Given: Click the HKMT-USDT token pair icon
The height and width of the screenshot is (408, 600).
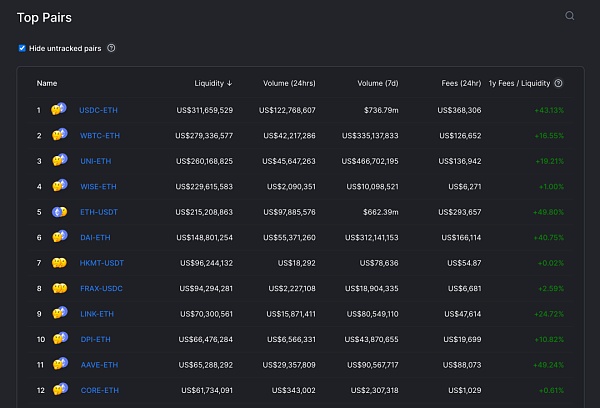Looking at the screenshot, I should coord(60,263).
